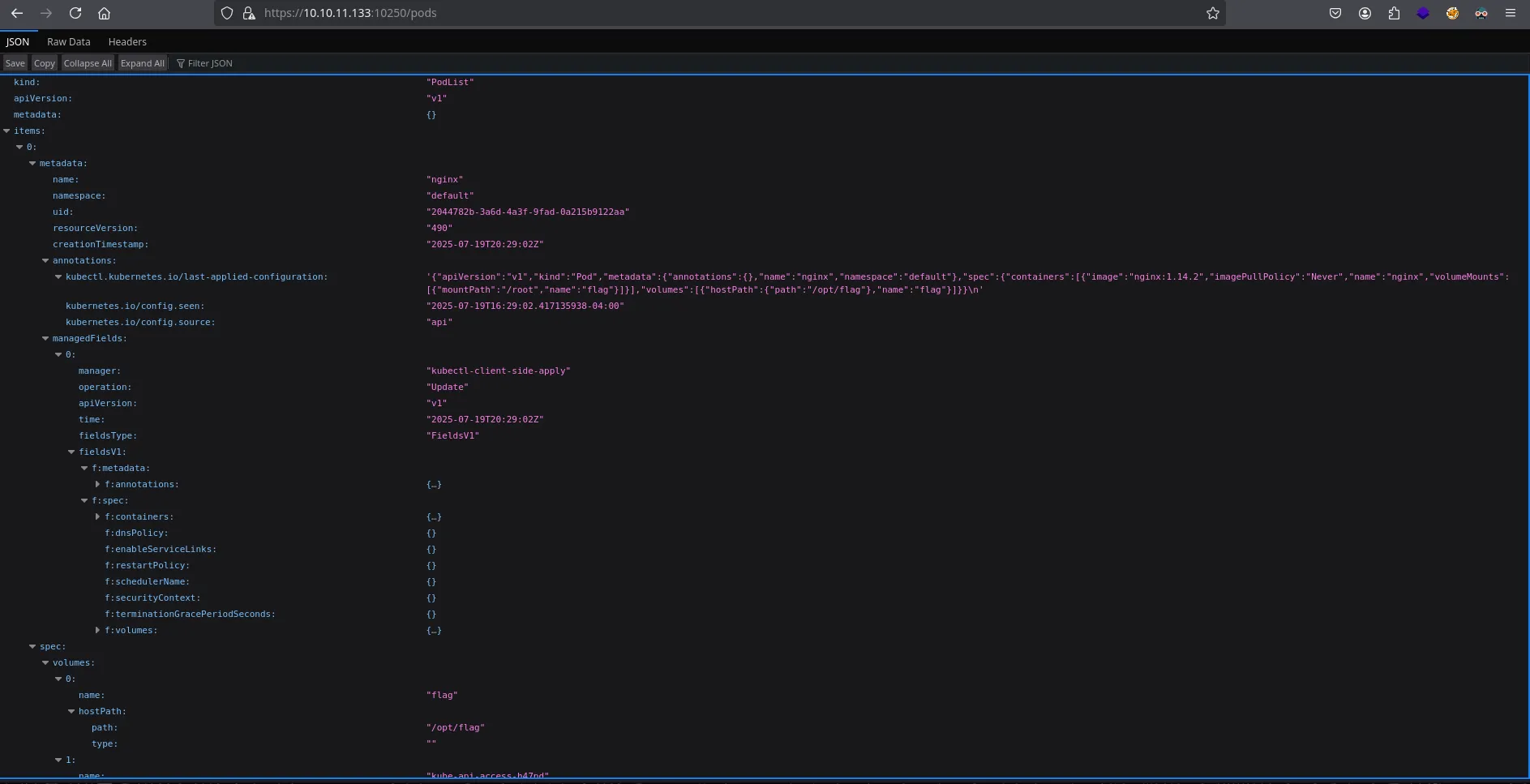This screenshot has height=784, width=1530.
Task: Open the purple extension icon
Action: [1423, 13]
